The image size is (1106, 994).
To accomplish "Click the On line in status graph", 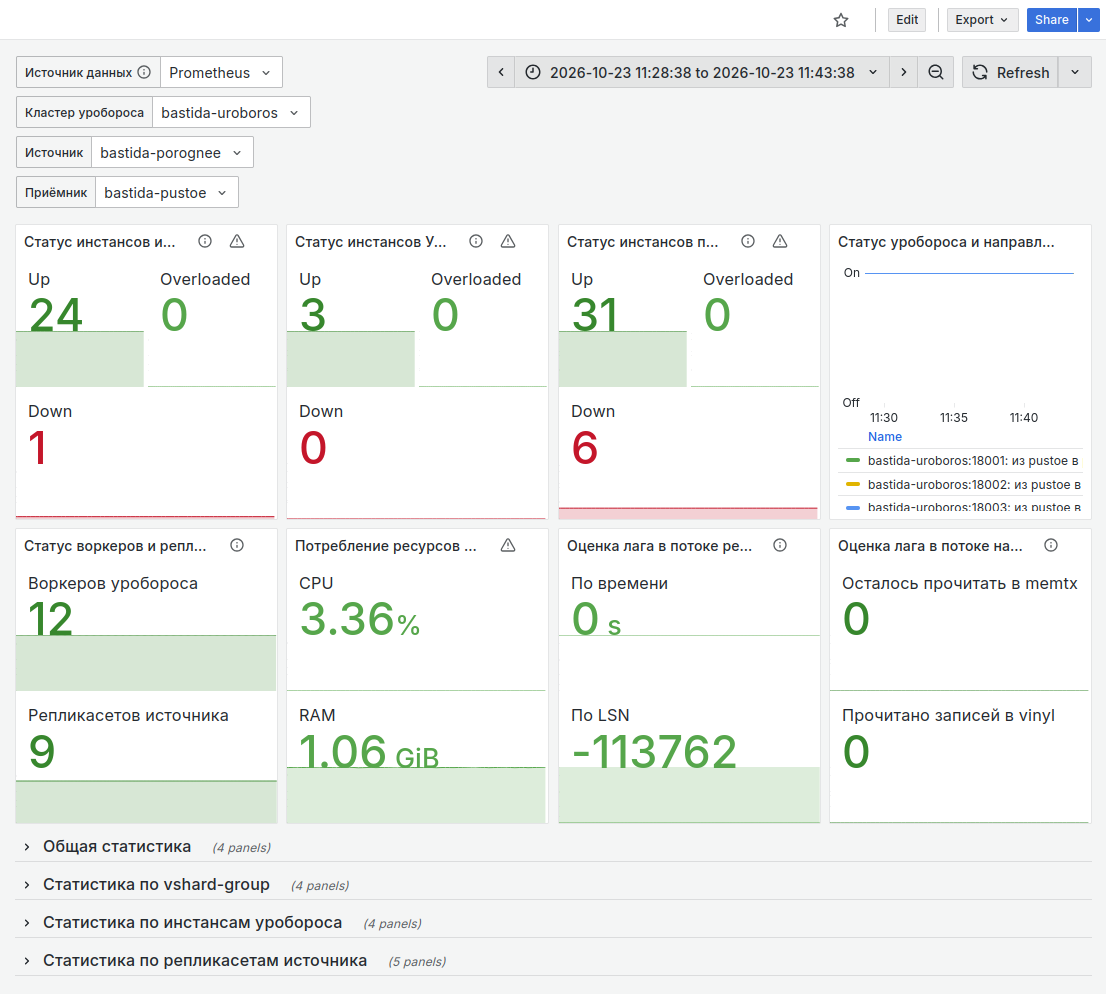I will [969, 273].
